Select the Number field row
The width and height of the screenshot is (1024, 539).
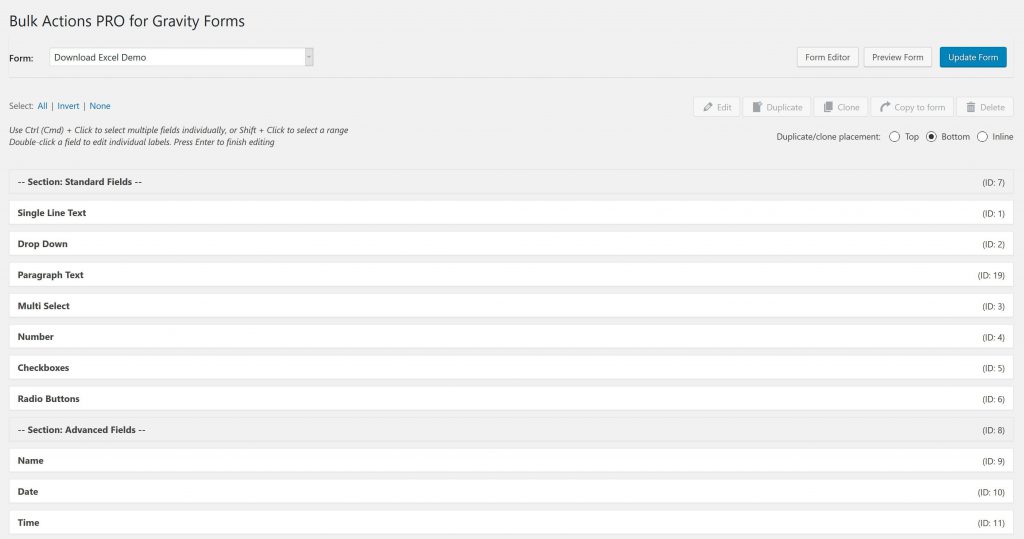click(x=511, y=337)
